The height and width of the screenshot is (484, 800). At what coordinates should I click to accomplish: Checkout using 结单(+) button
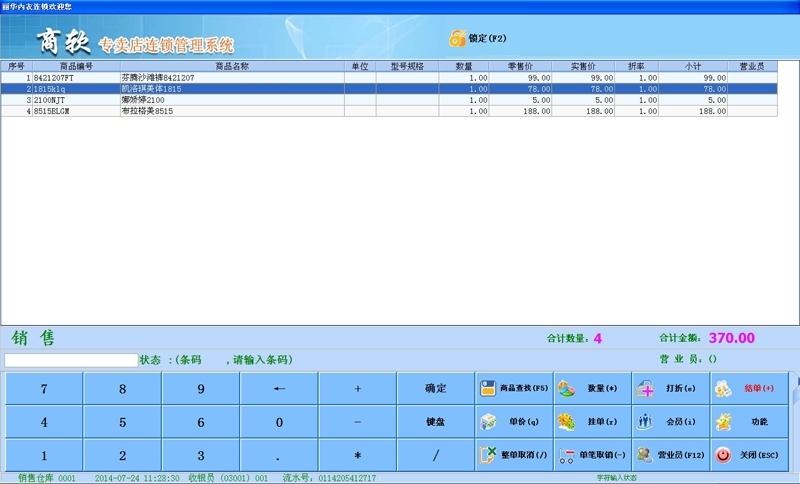tap(749, 389)
